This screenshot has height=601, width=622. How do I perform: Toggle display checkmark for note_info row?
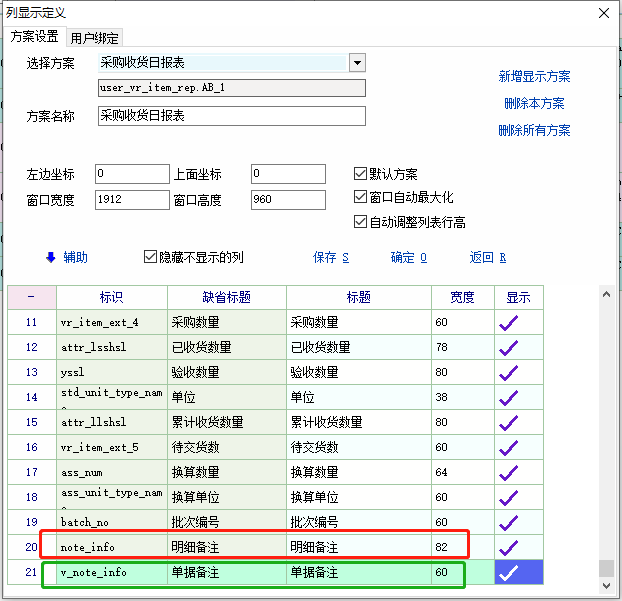508,547
